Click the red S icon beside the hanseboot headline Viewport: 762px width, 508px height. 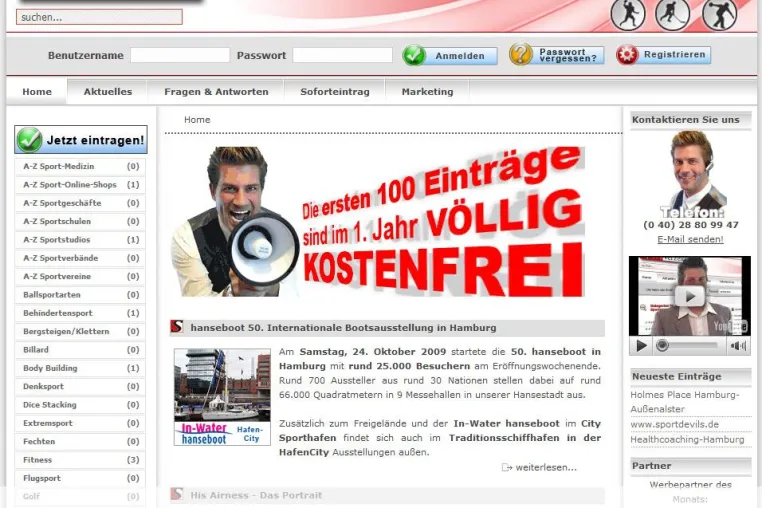click(x=177, y=327)
